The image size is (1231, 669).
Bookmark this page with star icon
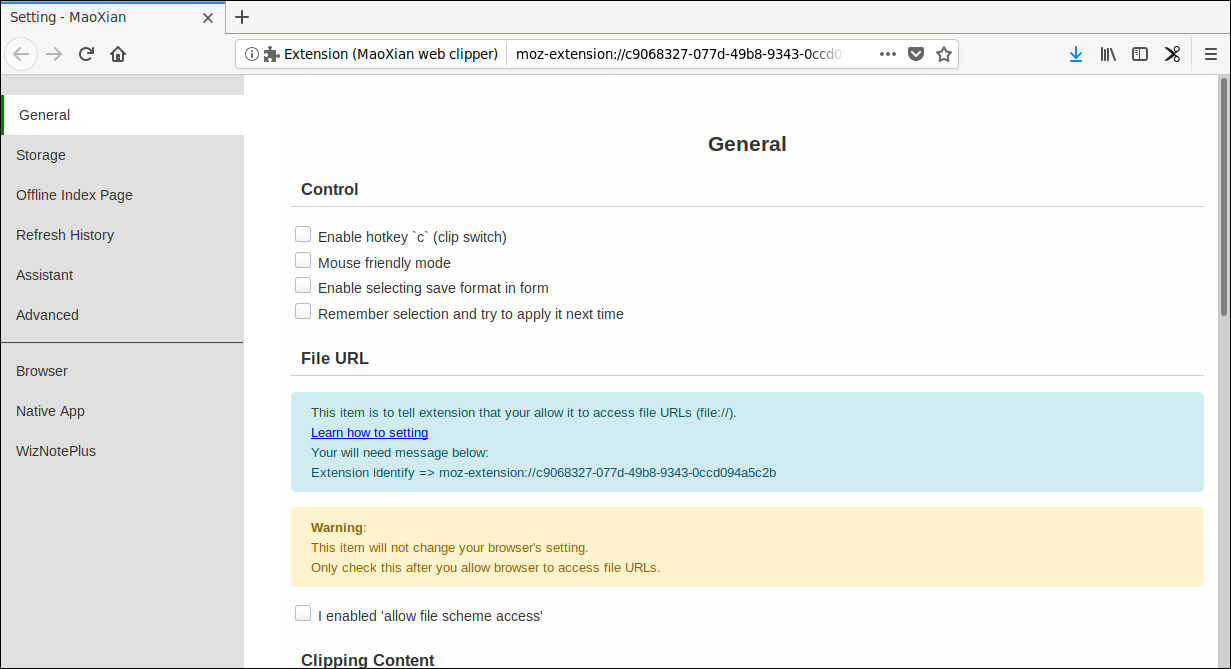943,54
